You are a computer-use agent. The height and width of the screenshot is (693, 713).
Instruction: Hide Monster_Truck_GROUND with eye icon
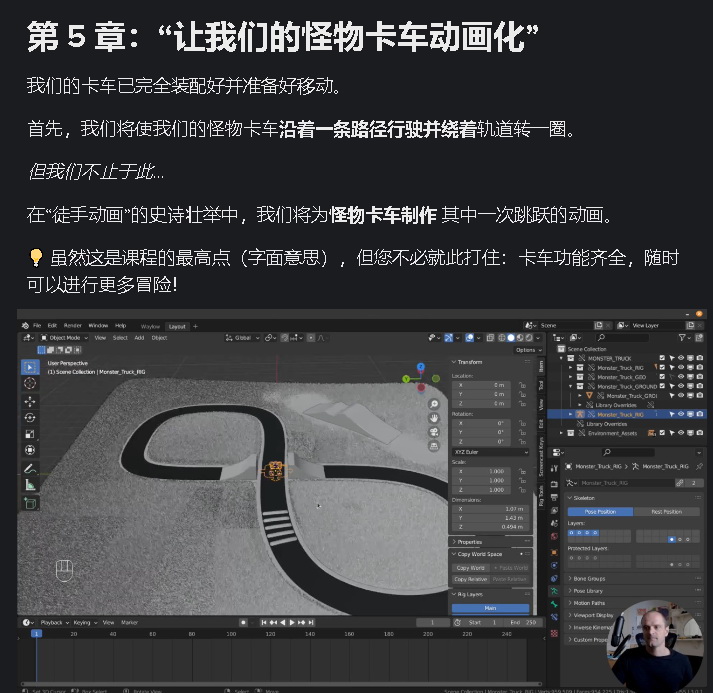[x=681, y=386]
